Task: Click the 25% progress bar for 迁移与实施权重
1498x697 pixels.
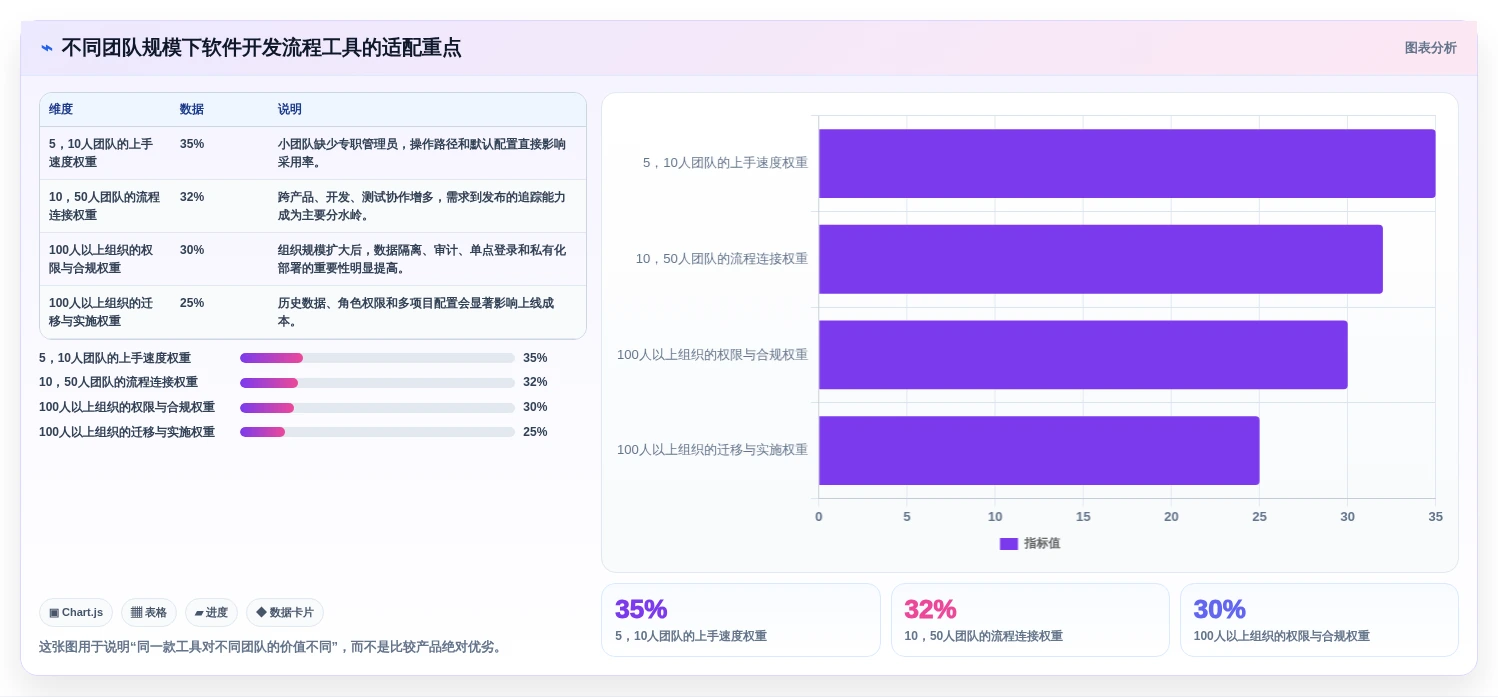Action: [x=377, y=432]
